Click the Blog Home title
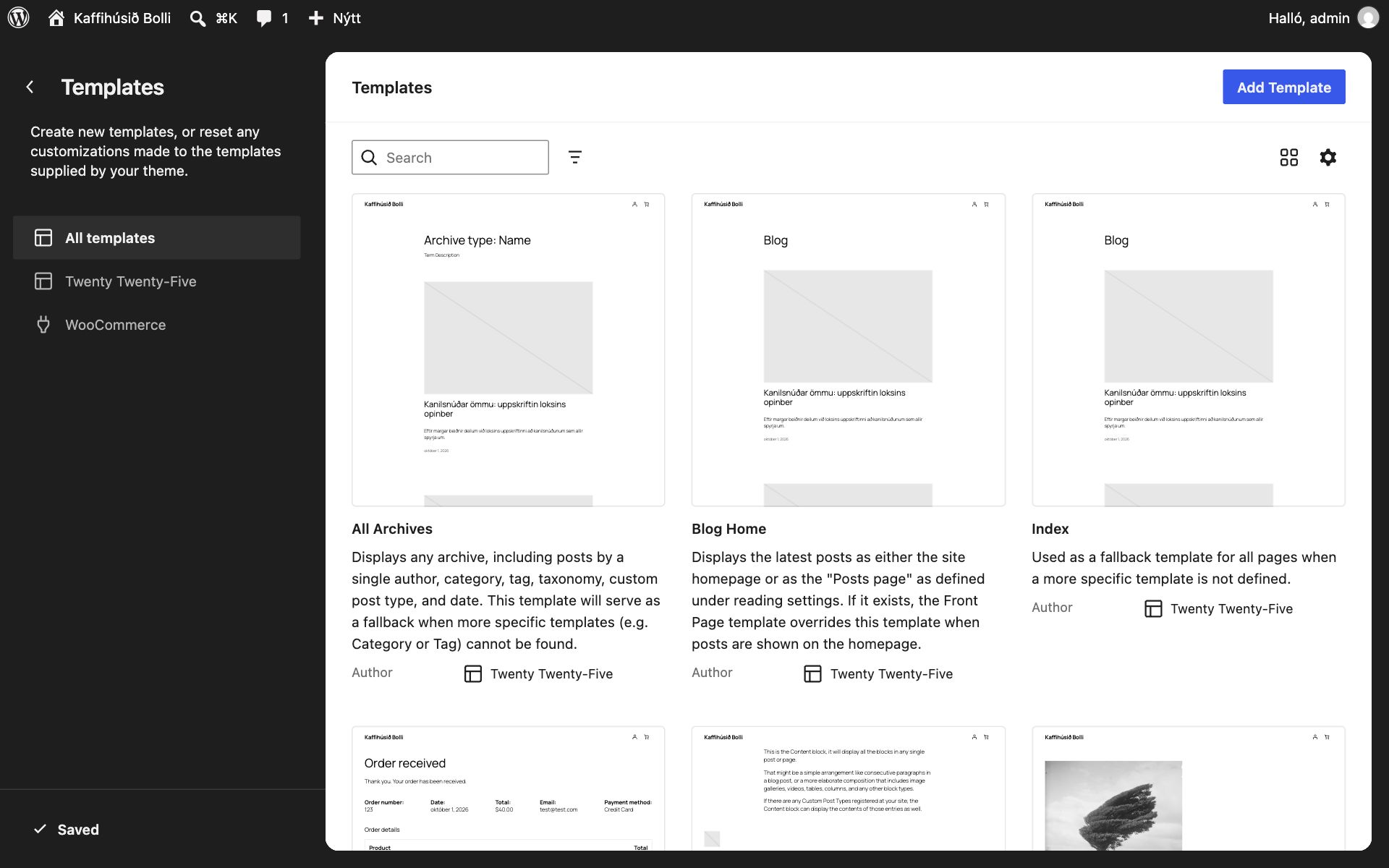This screenshot has height=868, width=1389. [x=729, y=529]
